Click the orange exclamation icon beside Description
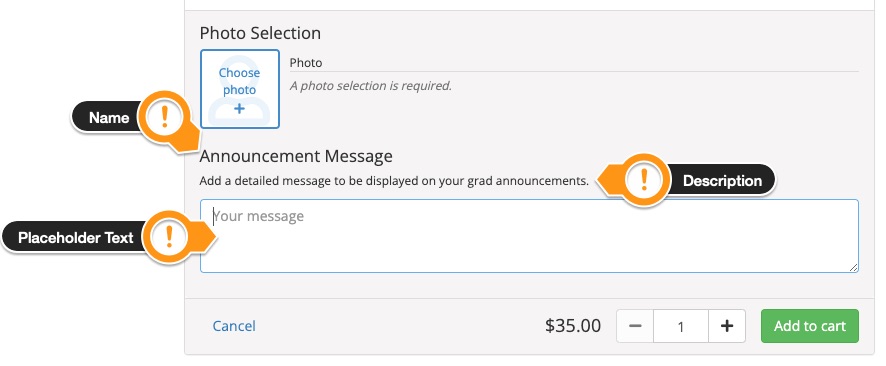This screenshot has width=886, height=366. coord(644,180)
